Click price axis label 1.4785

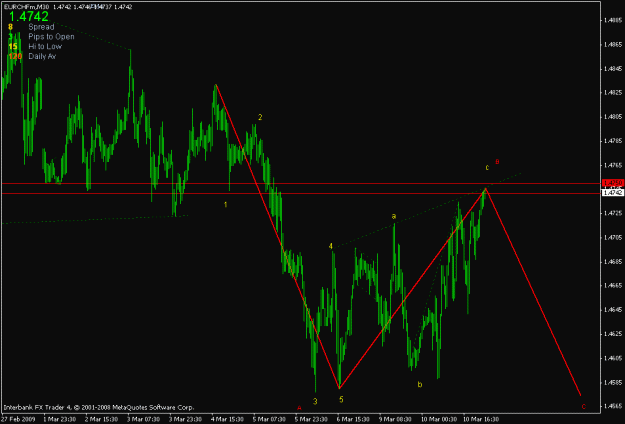click(x=614, y=141)
